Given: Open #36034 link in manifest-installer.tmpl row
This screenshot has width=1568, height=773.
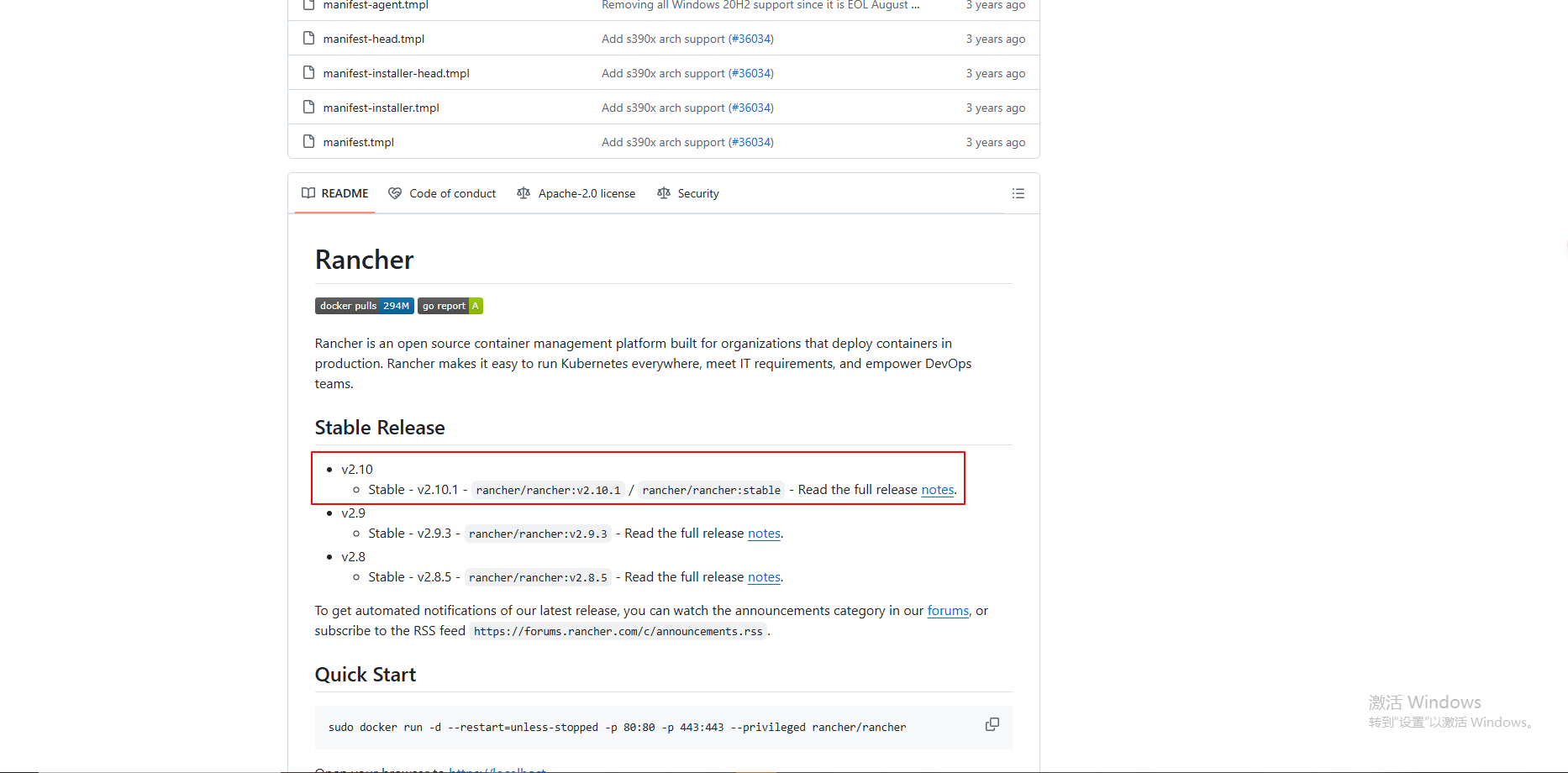Looking at the screenshot, I should click(x=751, y=108).
